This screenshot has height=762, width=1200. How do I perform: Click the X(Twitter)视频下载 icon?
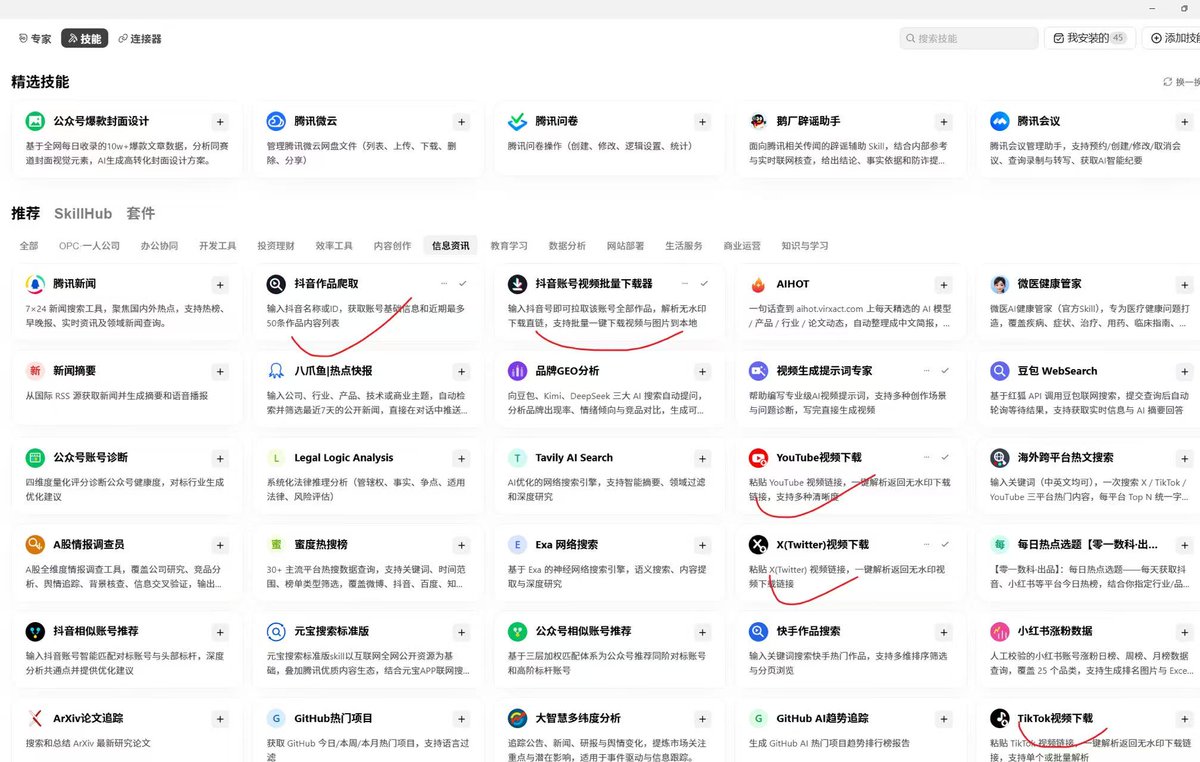(758, 545)
